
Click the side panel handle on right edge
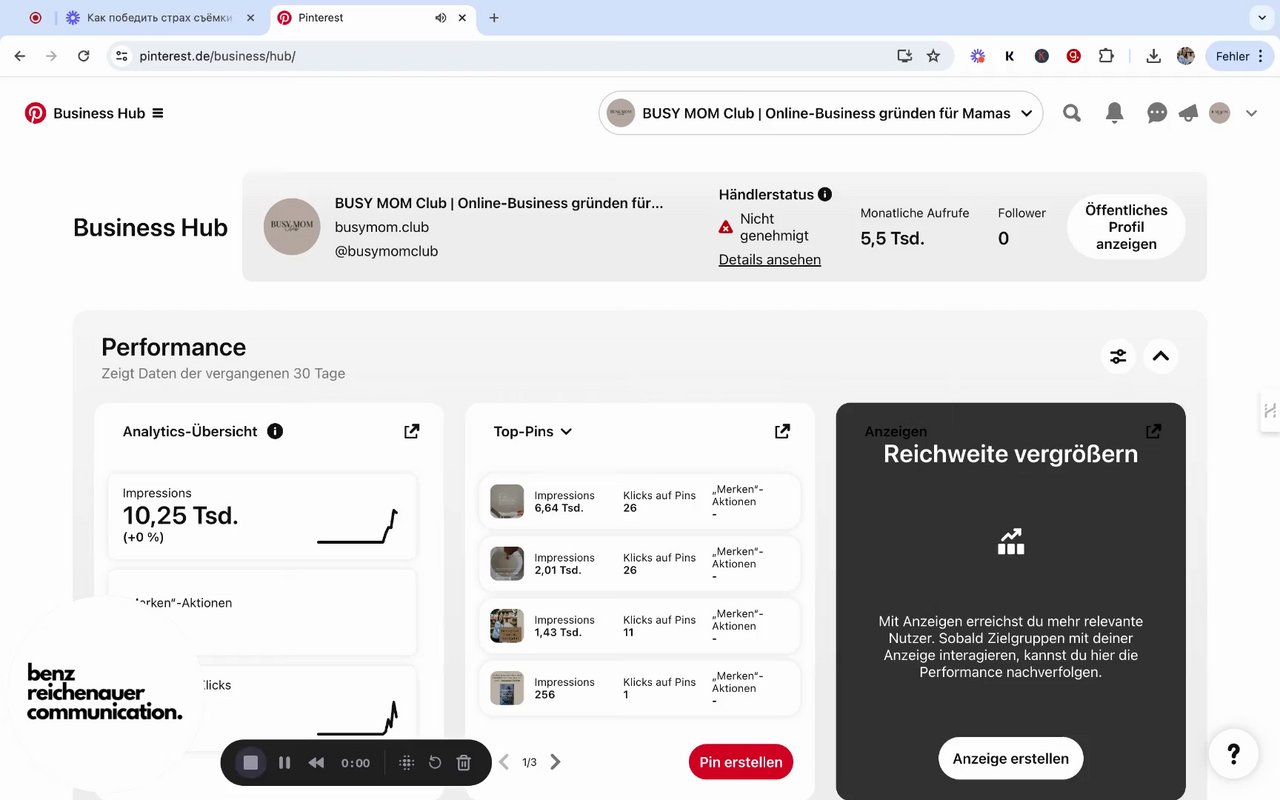coord(1270,410)
